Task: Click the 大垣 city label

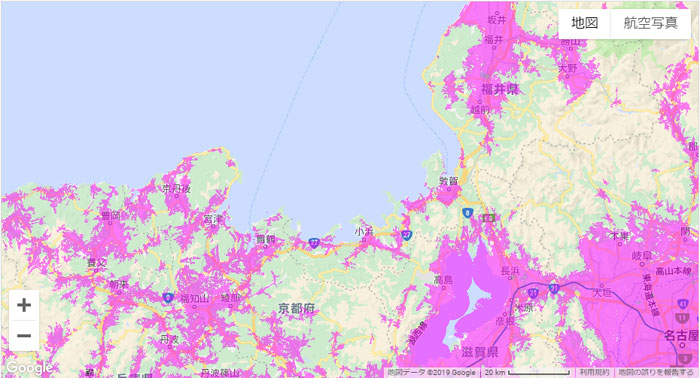Action: [x=602, y=293]
